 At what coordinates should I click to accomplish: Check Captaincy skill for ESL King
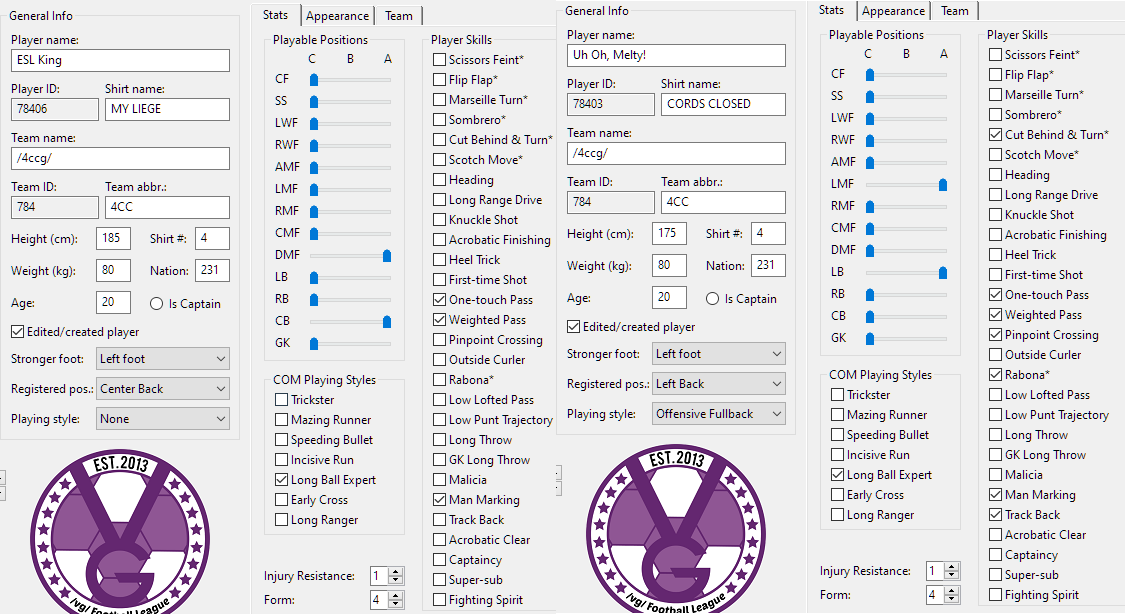point(440,559)
